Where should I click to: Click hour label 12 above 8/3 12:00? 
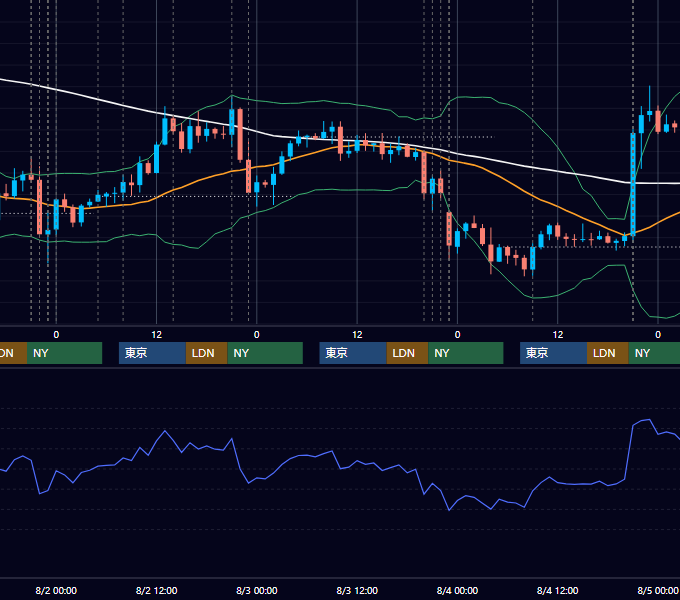coord(357,335)
